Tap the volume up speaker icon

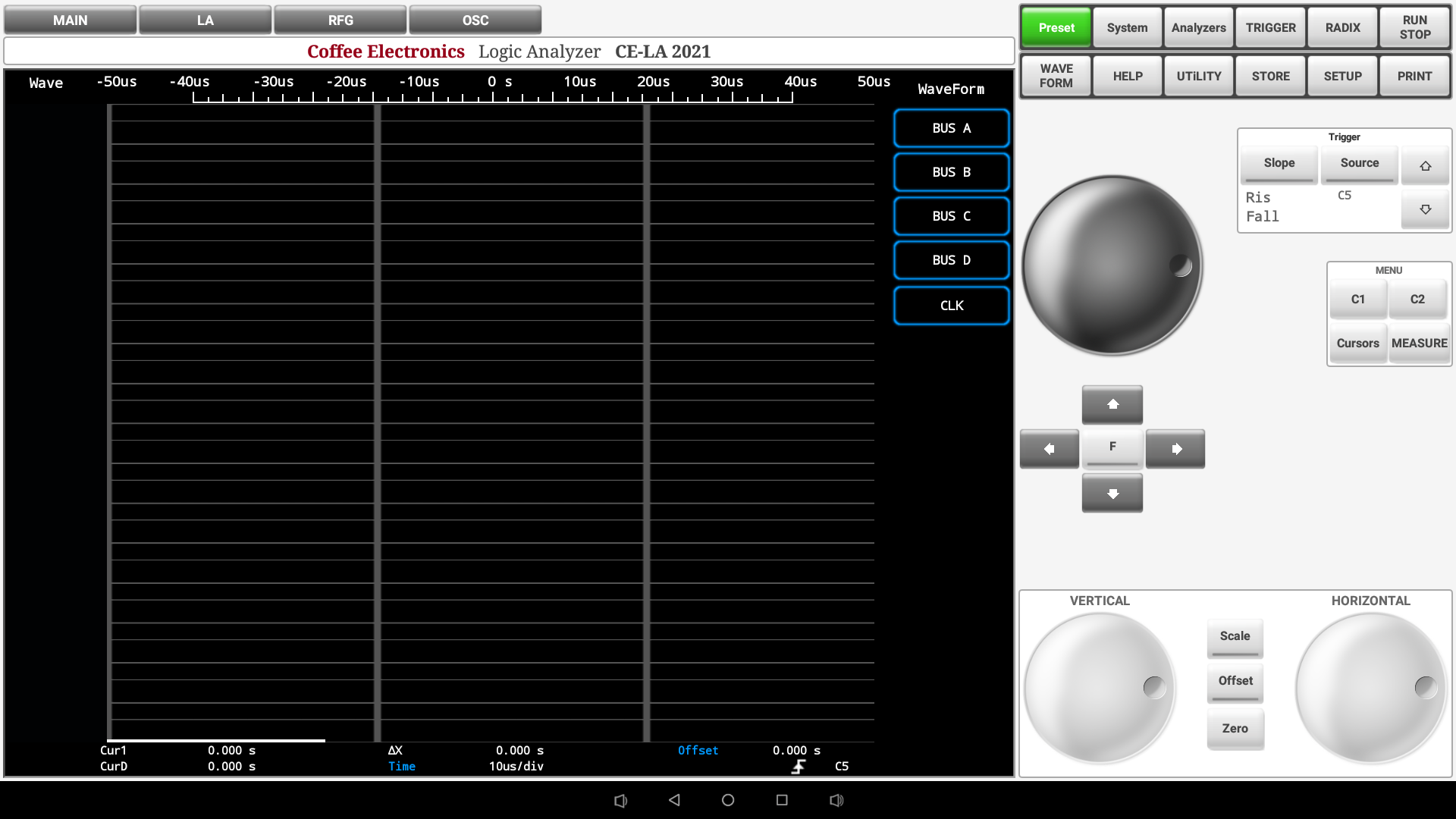tap(836, 800)
